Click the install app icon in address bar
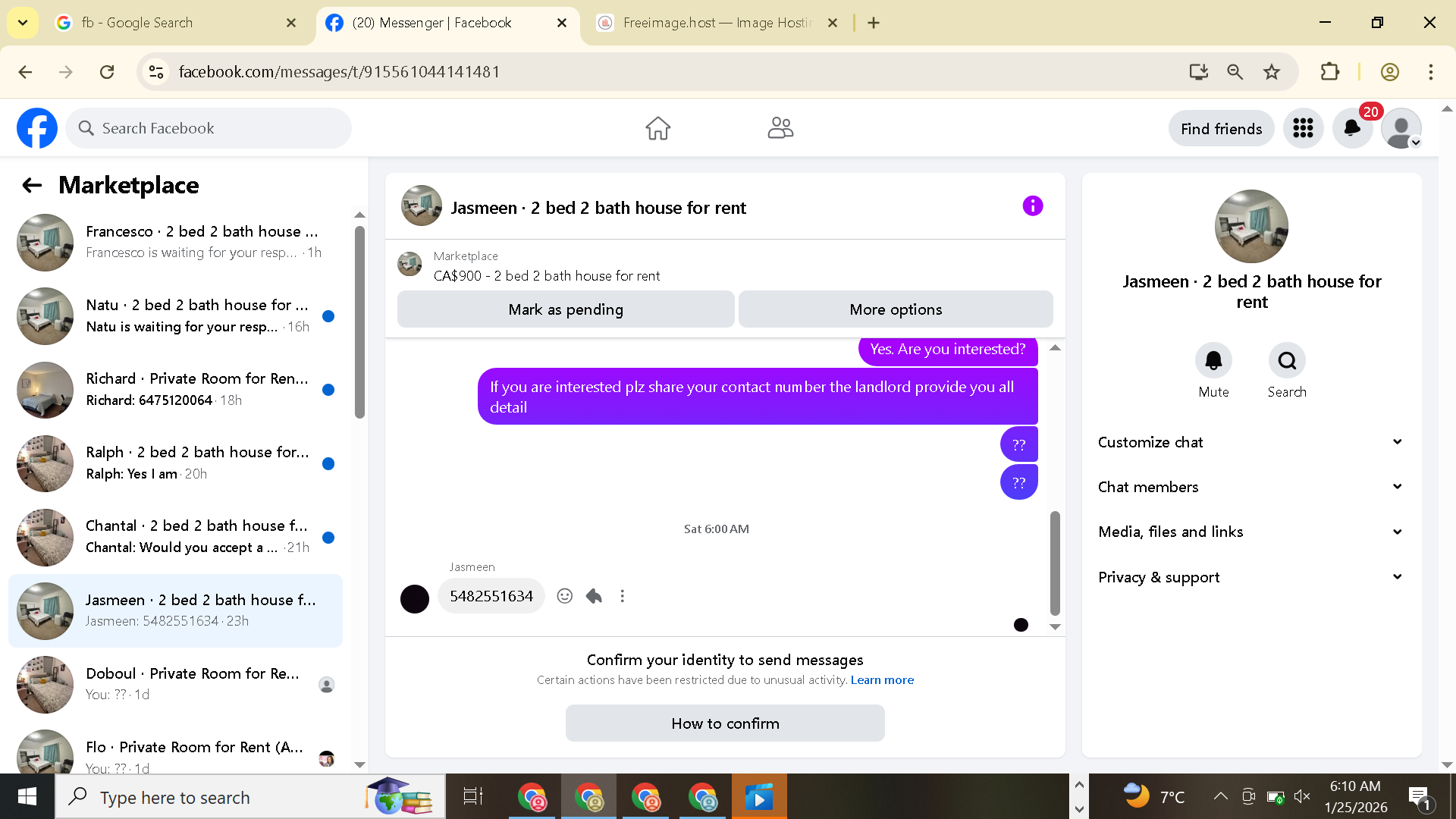The width and height of the screenshot is (1456, 819). coord(1199,72)
